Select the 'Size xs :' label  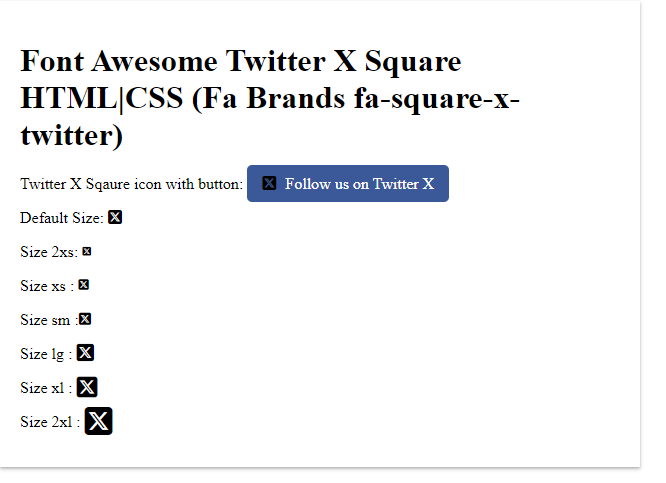pyautogui.click(x=46, y=286)
